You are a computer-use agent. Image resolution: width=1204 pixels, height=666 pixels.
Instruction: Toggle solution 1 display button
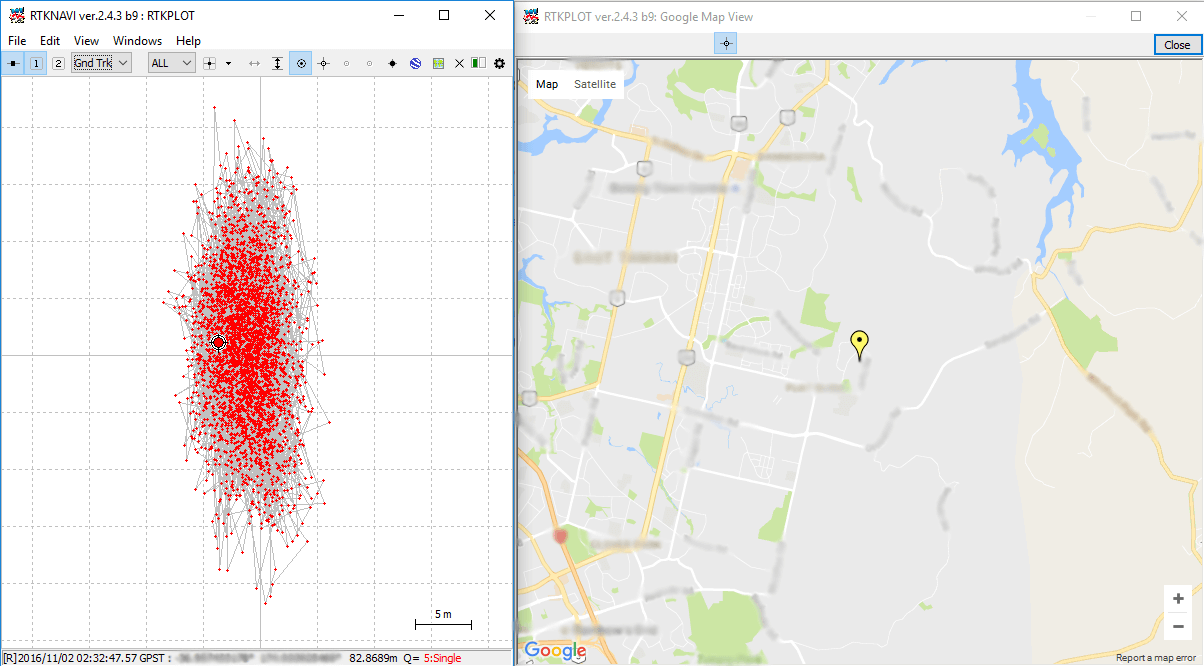coord(36,63)
